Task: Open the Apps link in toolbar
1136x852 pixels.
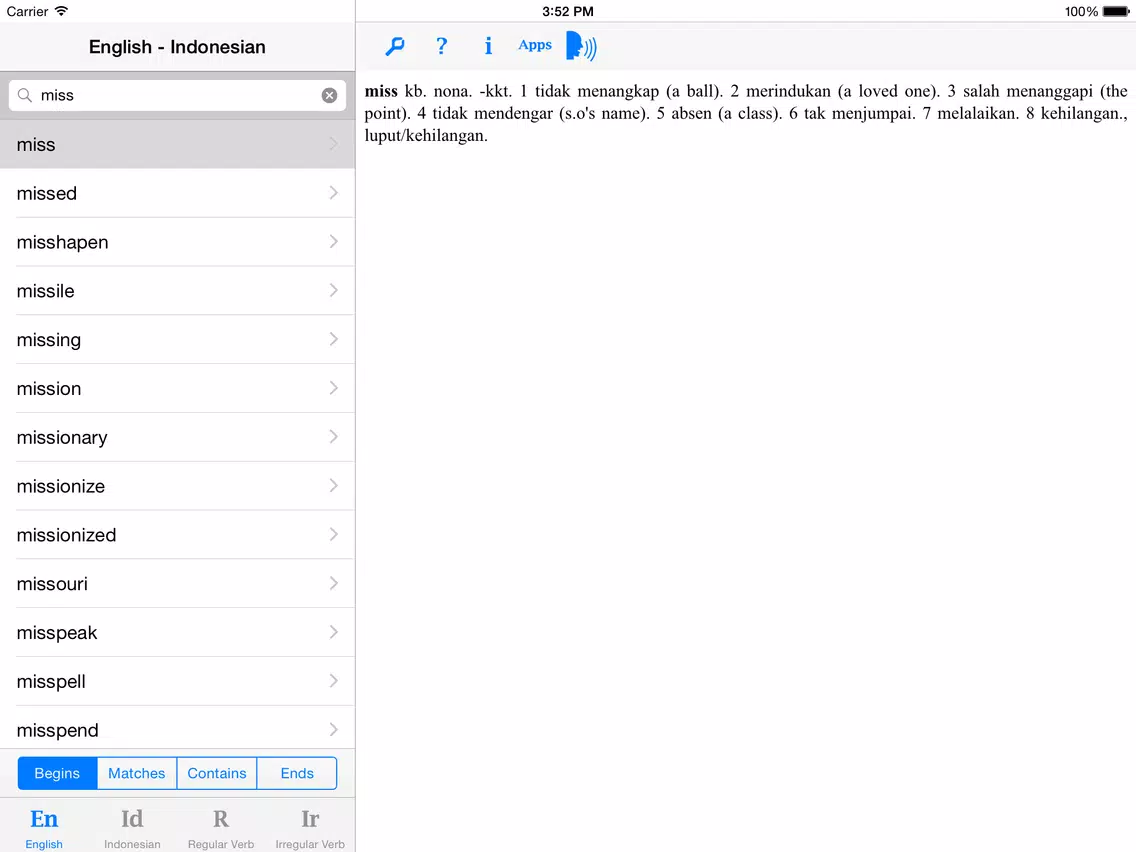Action: pyautogui.click(x=535, y=45)
